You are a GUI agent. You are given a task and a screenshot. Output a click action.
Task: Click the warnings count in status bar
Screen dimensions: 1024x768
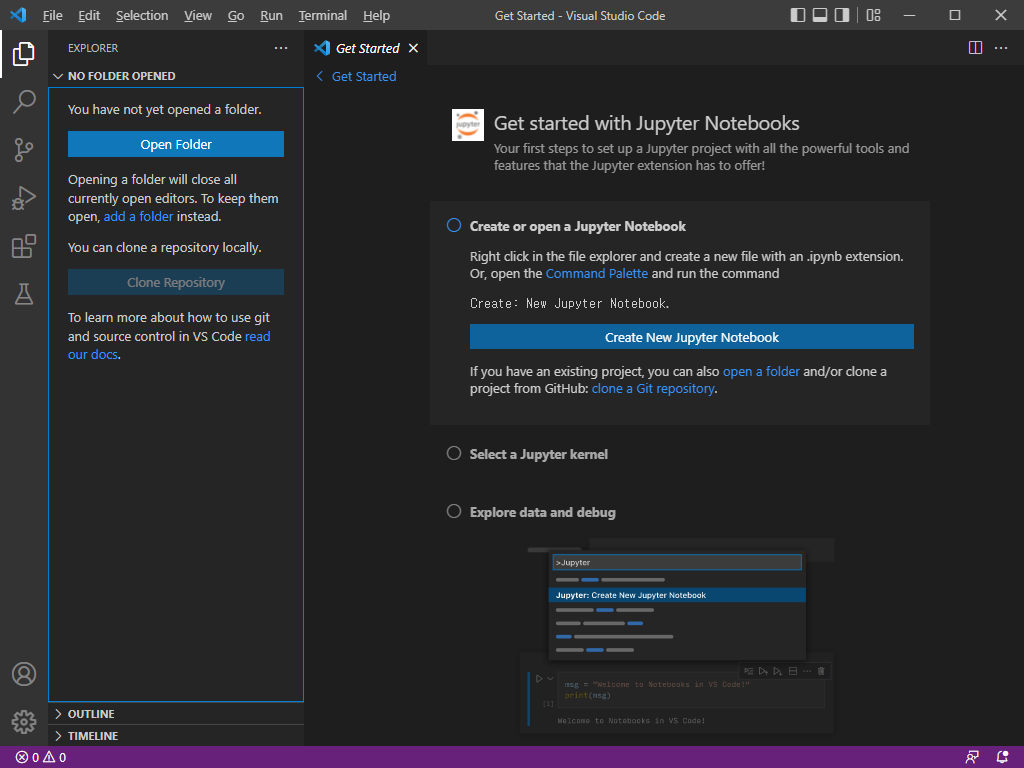click(55, 758)
